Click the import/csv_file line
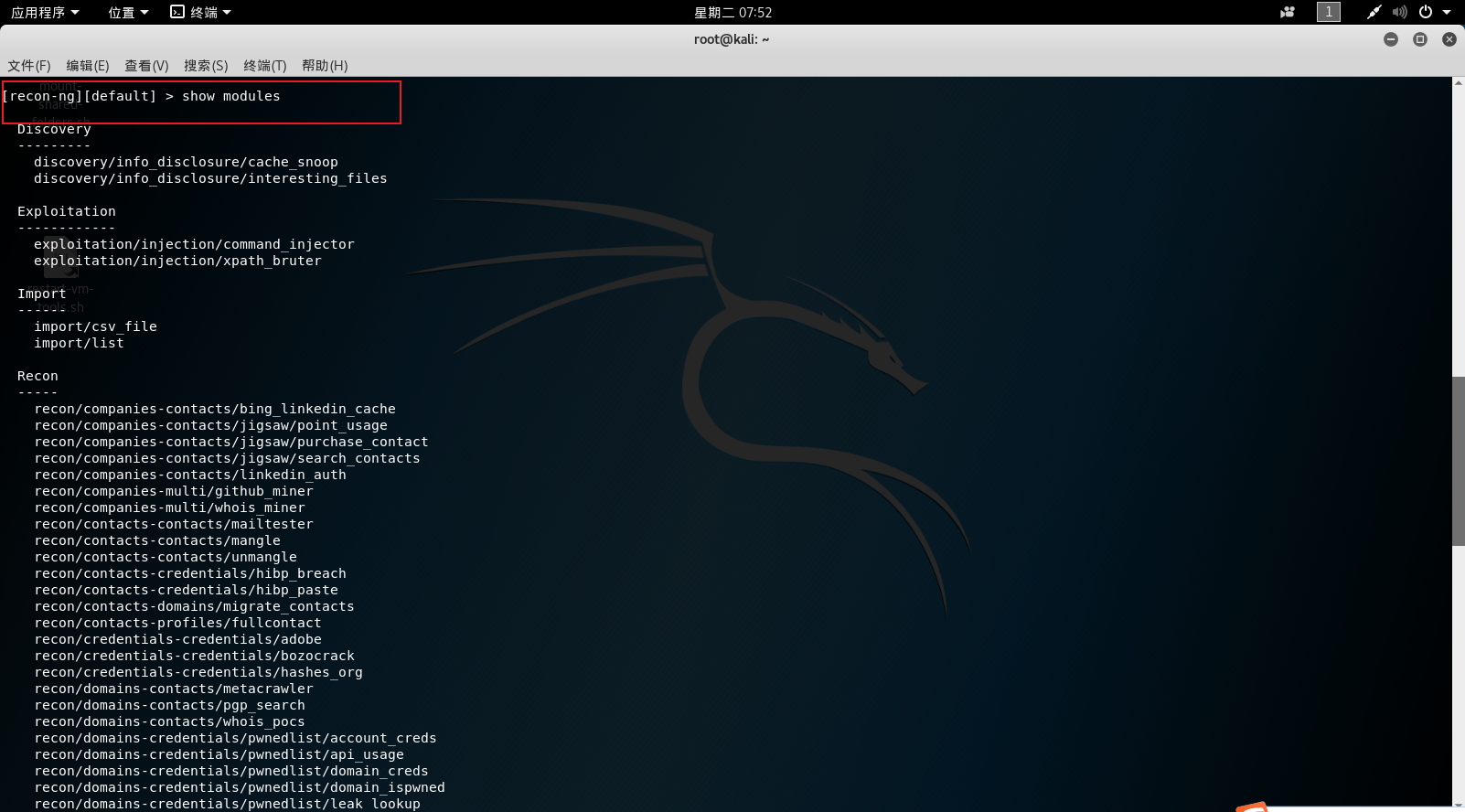 (95, 326)
